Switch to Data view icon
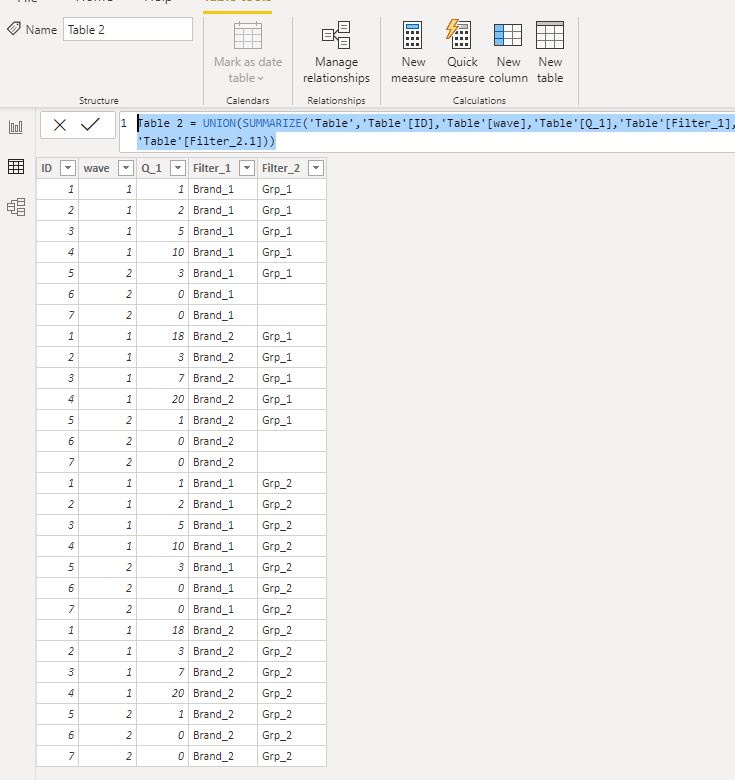The height and width of the screenshot is (780, 735). (16, 167)
